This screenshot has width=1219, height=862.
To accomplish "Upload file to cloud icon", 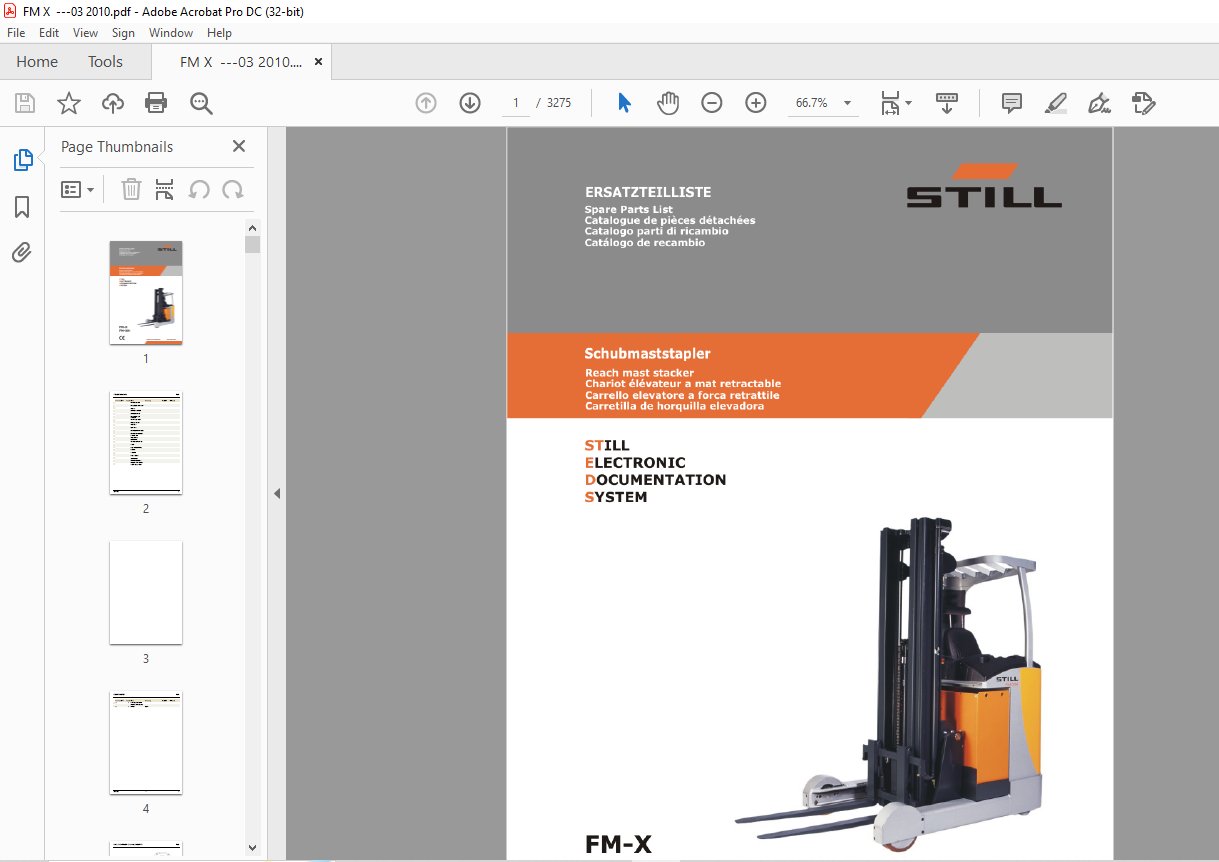I will (113, 103).
